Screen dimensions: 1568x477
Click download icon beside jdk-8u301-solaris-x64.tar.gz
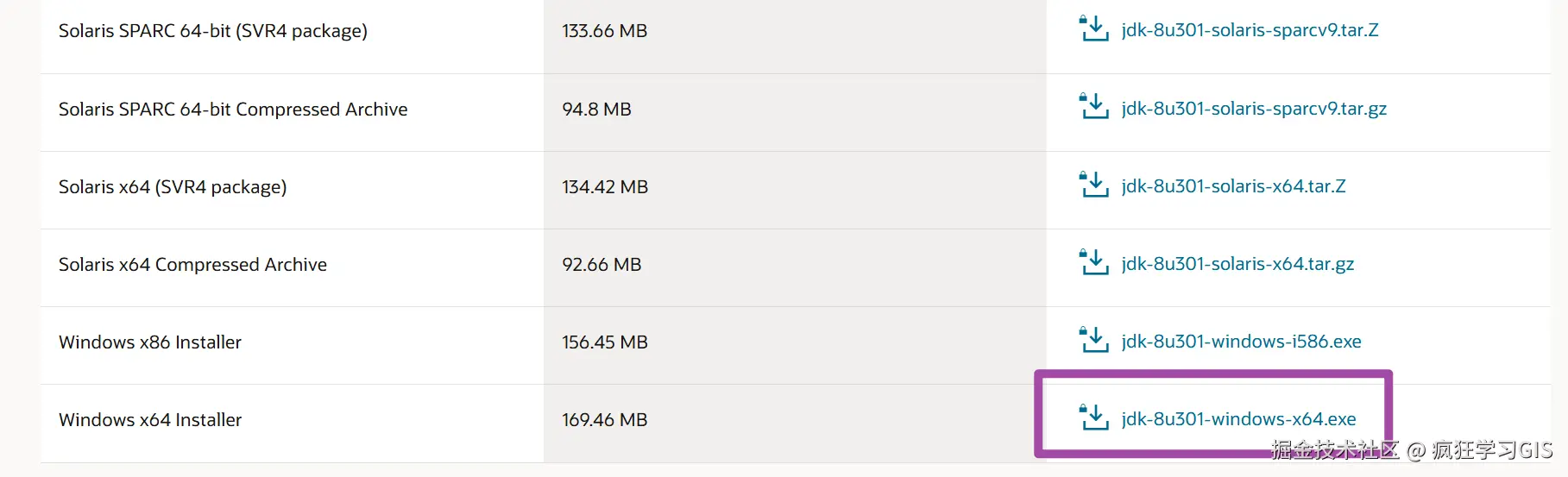1094,262
